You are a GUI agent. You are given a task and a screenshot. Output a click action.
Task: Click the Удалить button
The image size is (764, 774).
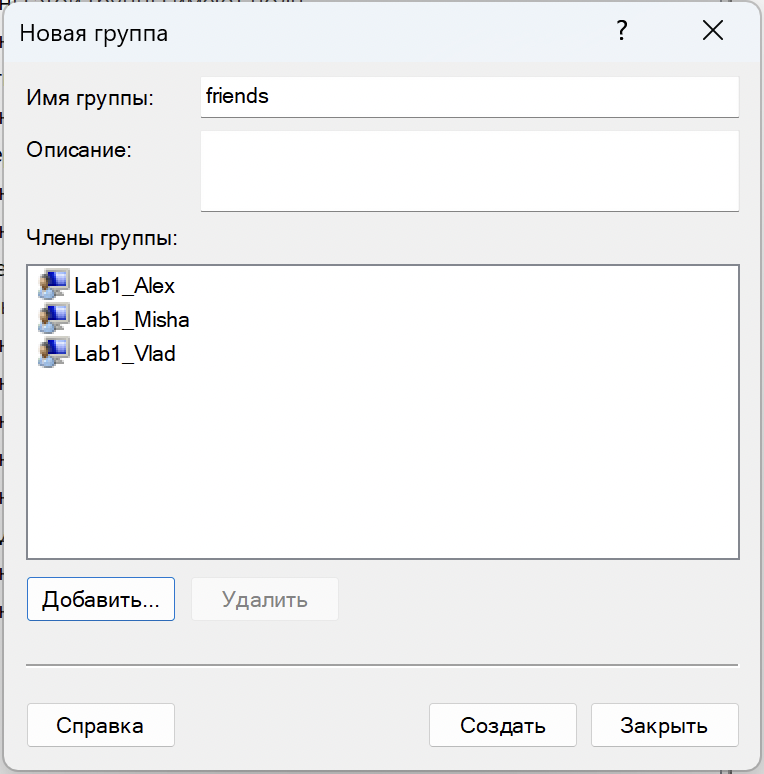pos(265,599)
